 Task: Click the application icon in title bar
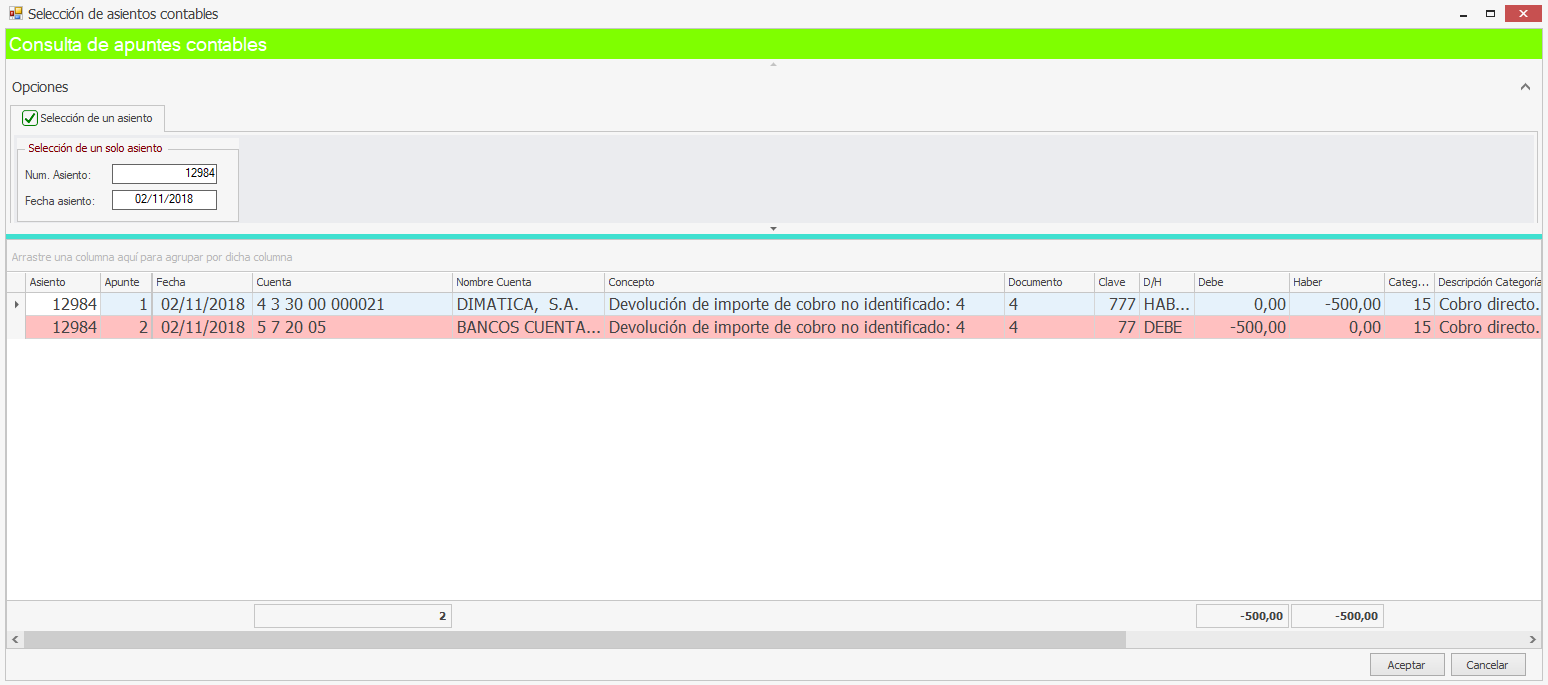[x=15, y=14]
